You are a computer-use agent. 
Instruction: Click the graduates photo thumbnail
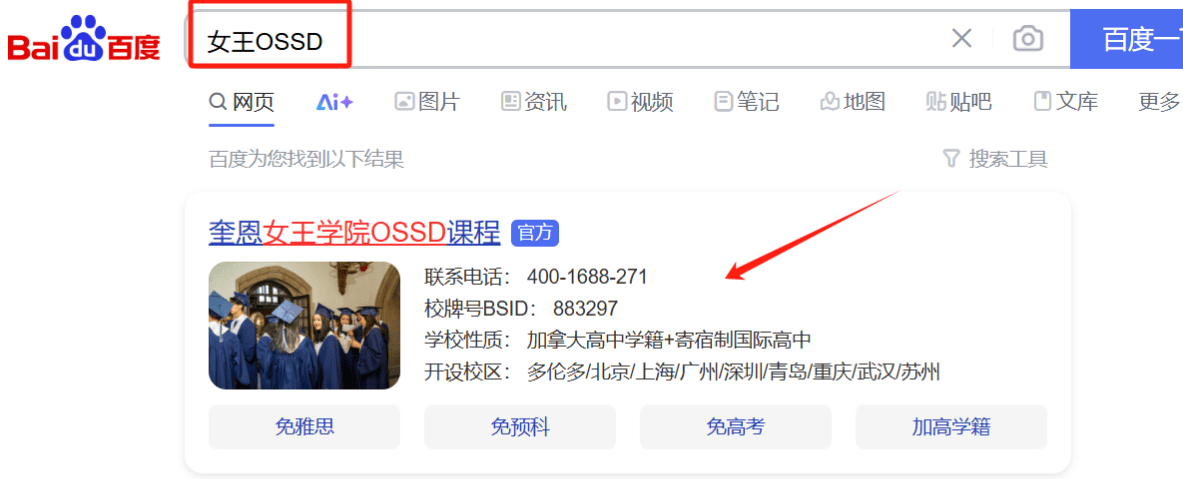pyautogui.click(x=304, y=325)
